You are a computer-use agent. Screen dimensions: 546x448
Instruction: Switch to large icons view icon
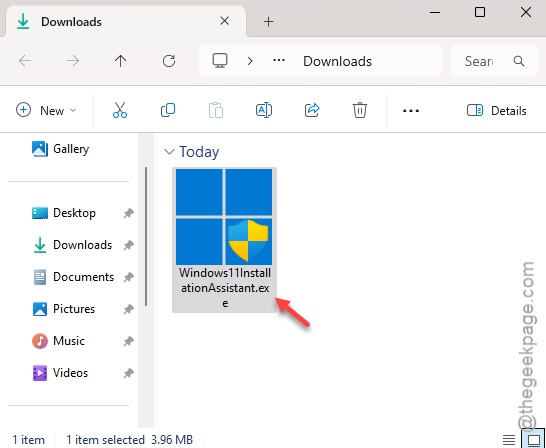533,440
